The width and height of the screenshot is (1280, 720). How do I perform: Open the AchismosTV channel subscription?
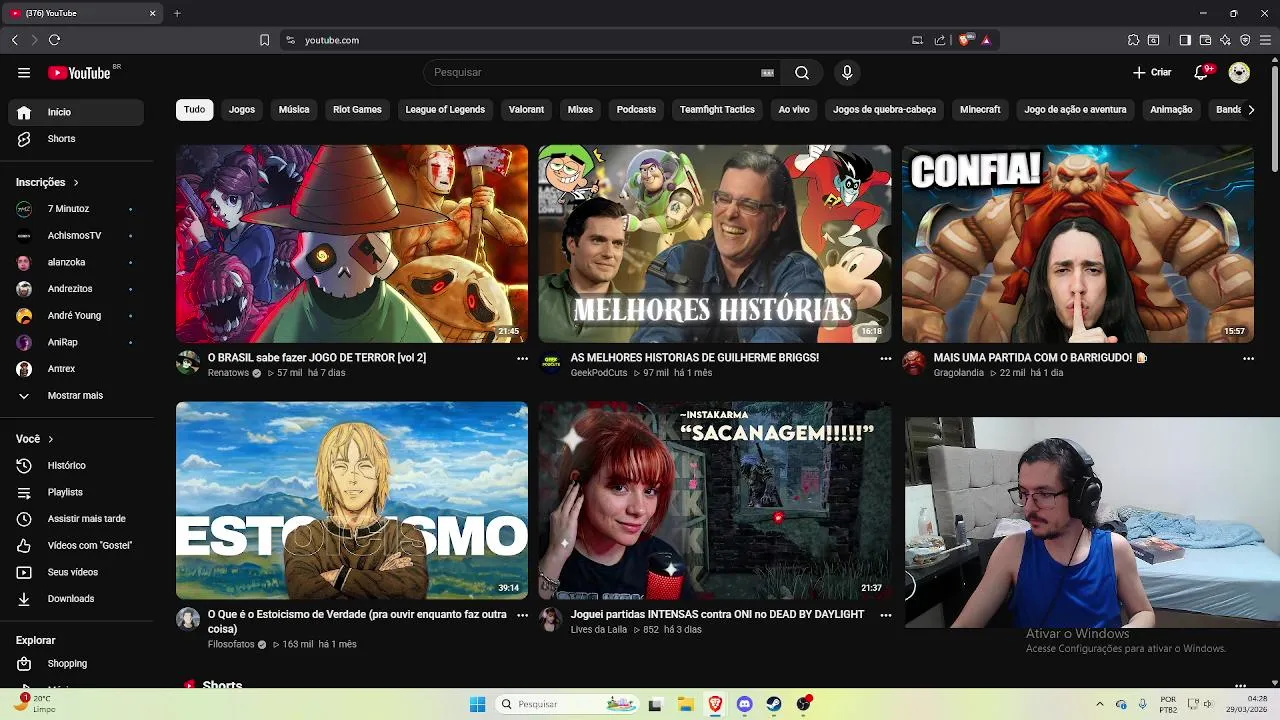click(x=76, y=235)
